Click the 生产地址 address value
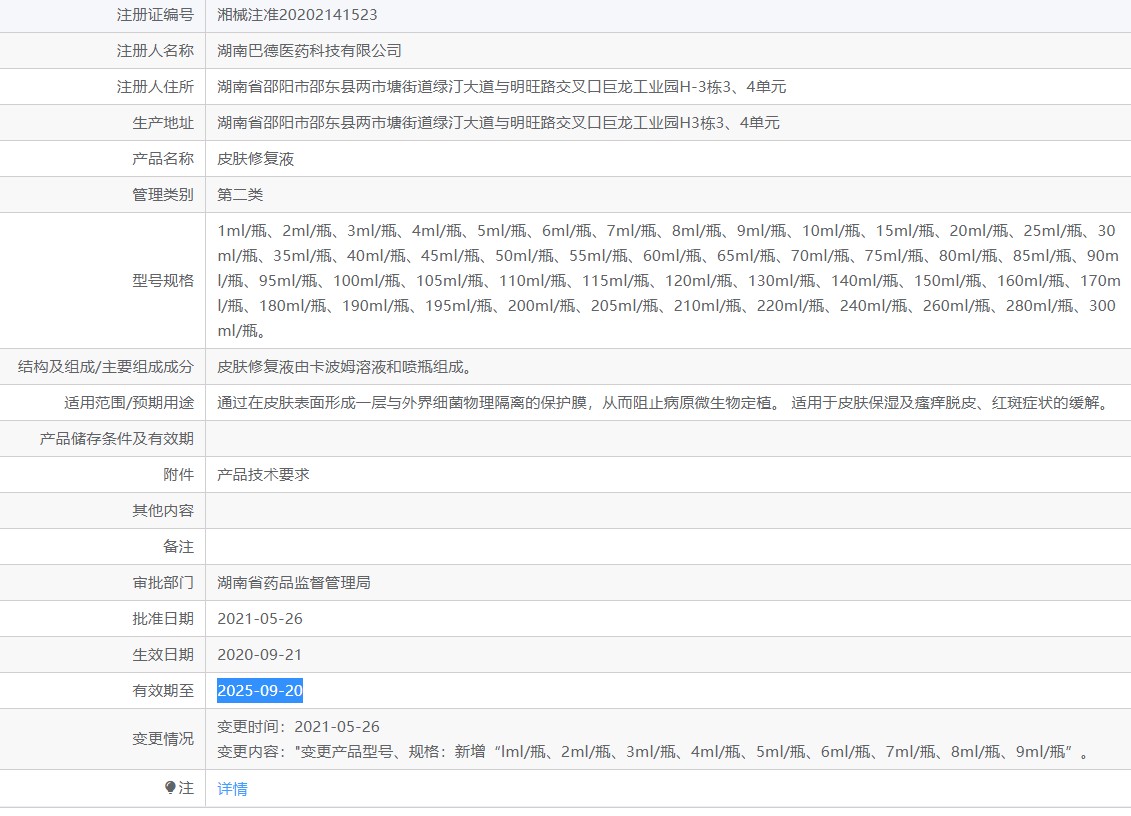 498,123
